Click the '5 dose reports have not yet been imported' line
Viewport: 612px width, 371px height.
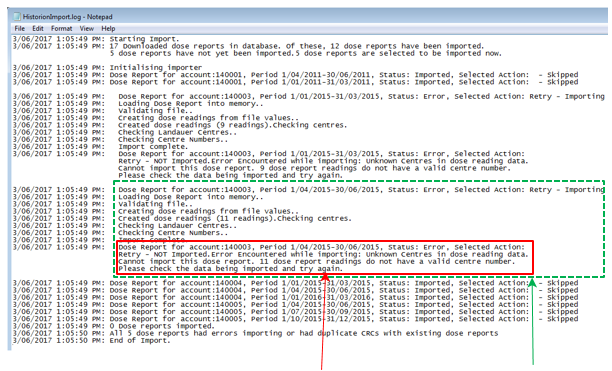(x=306, y=53)
